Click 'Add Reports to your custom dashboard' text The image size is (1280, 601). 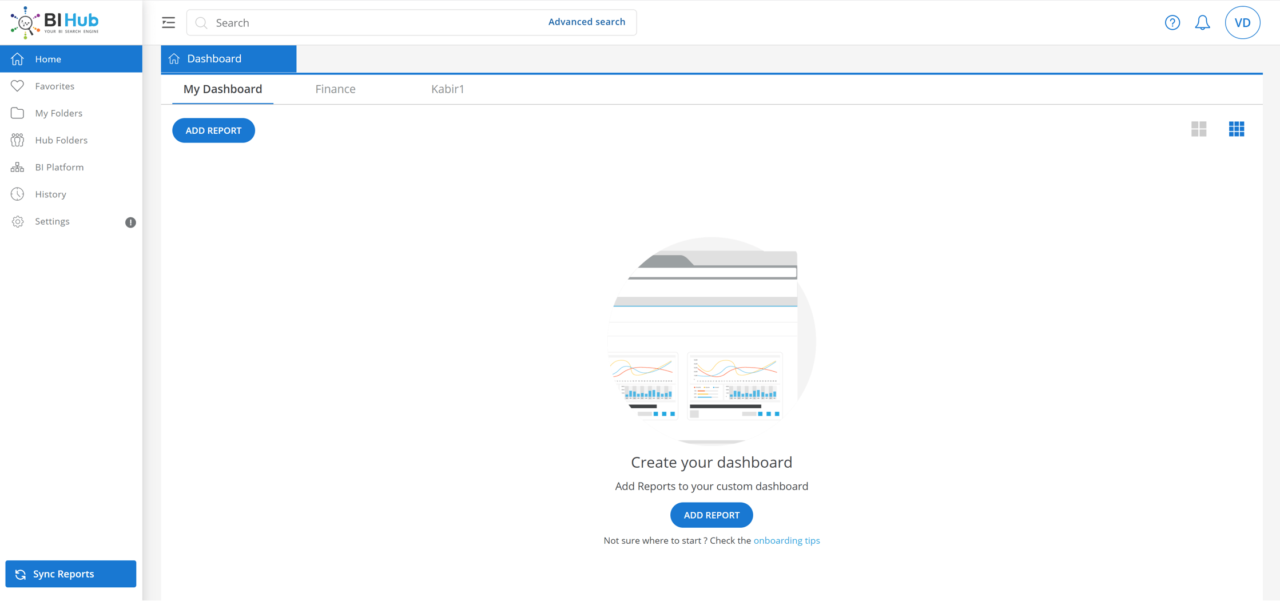coord(712,486)
